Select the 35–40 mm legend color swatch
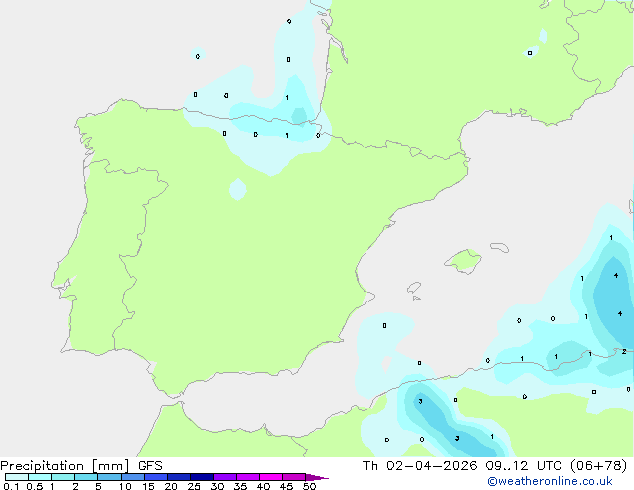 [x=248, y=477]
